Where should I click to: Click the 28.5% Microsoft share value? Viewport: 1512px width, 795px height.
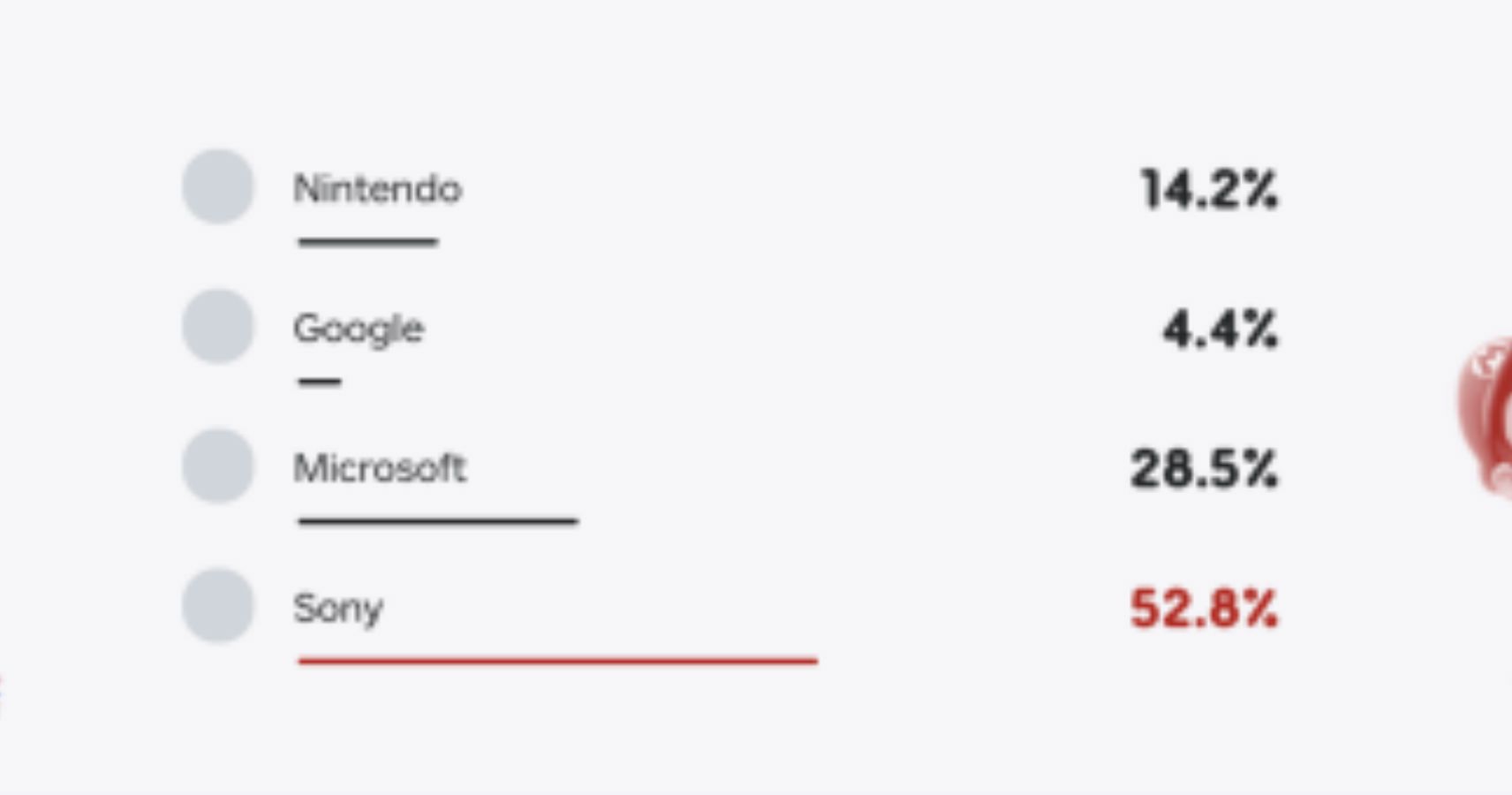1204,468
